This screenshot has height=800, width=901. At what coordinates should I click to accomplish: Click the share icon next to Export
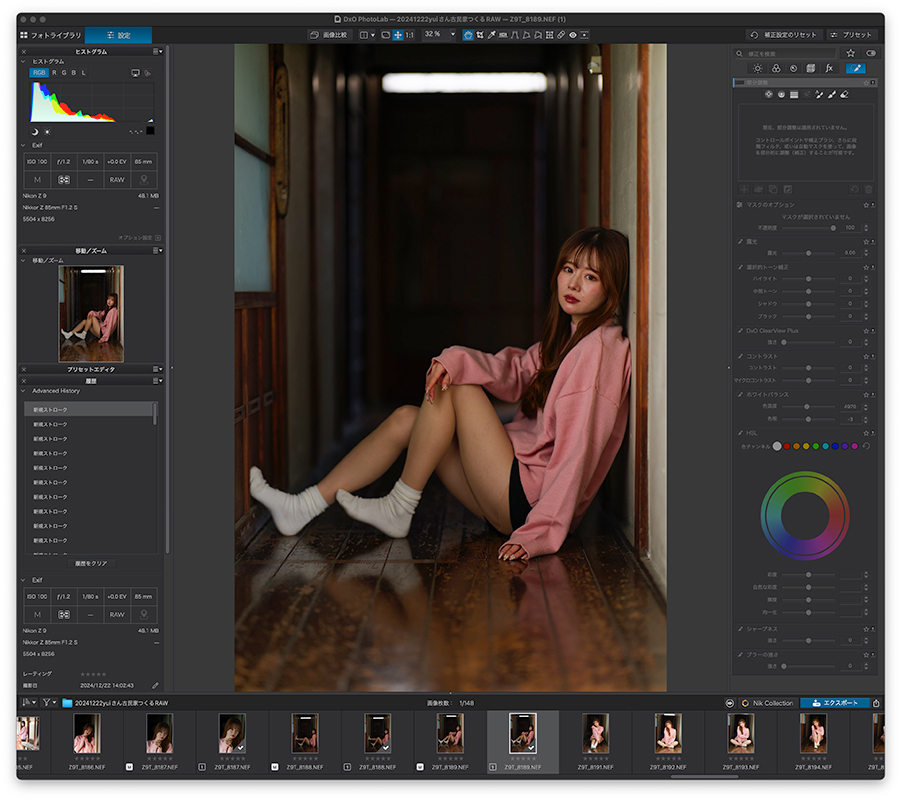876,703
